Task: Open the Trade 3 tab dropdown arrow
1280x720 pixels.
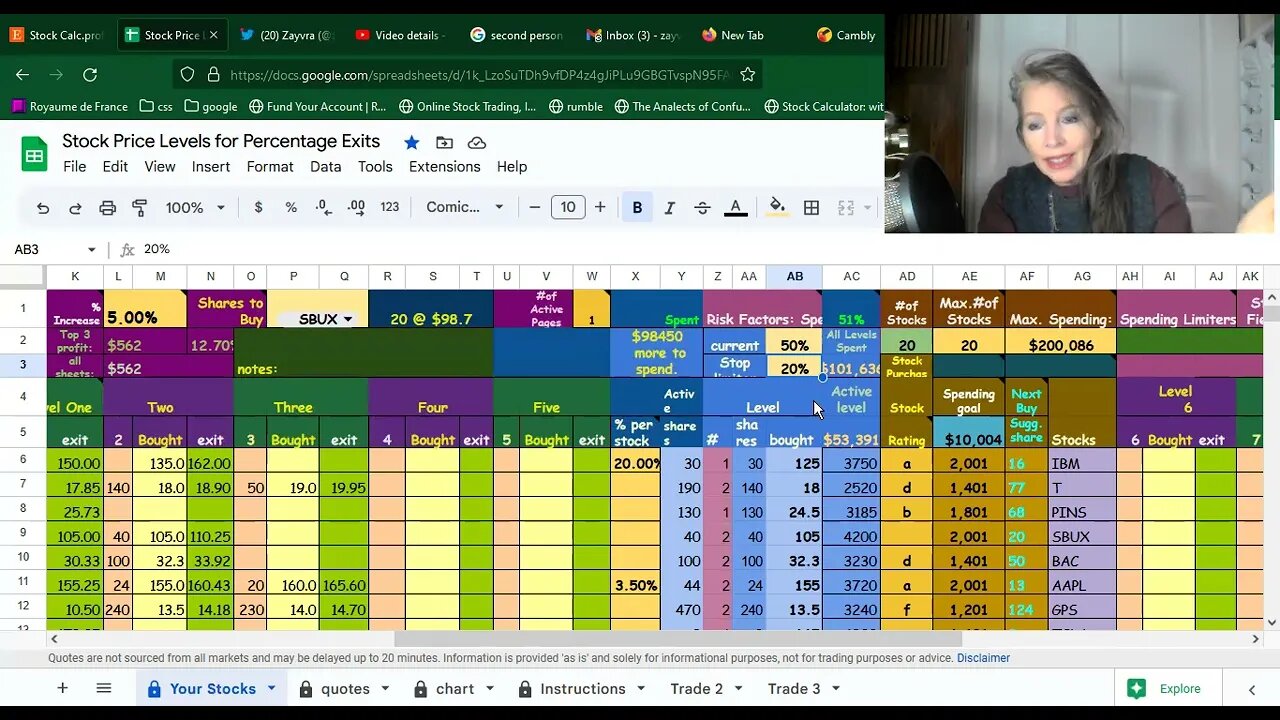Action: 835,688
